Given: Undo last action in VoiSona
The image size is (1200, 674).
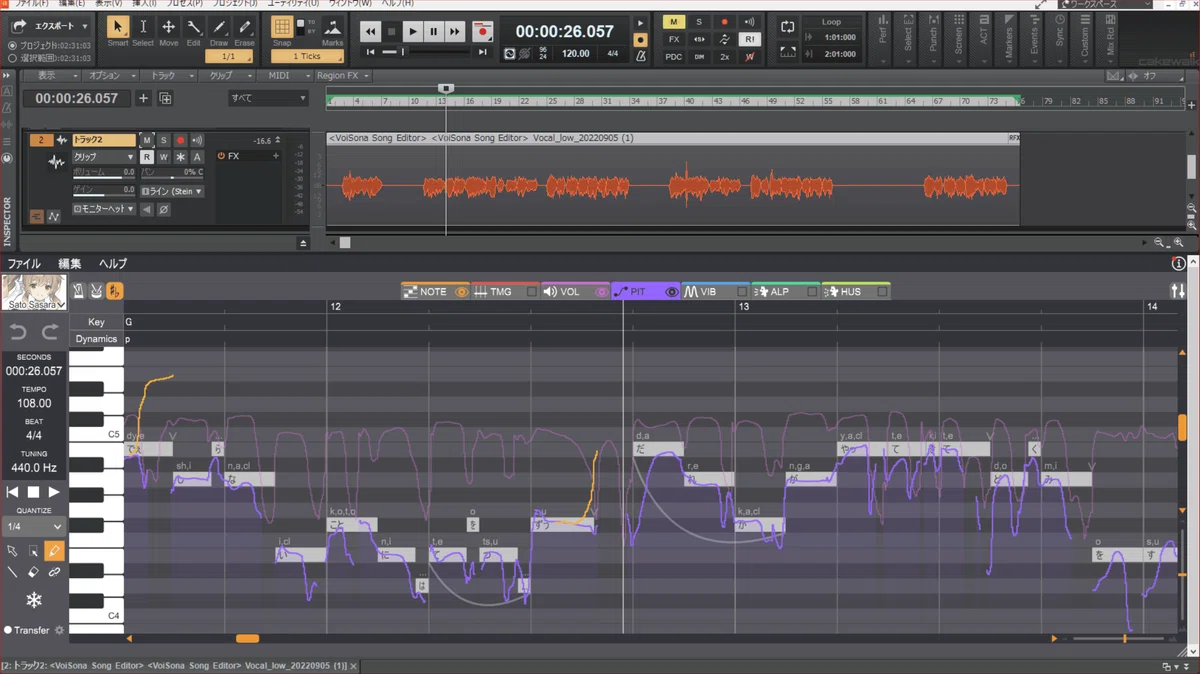Looking at the screenshot, I should click(18, 332).
